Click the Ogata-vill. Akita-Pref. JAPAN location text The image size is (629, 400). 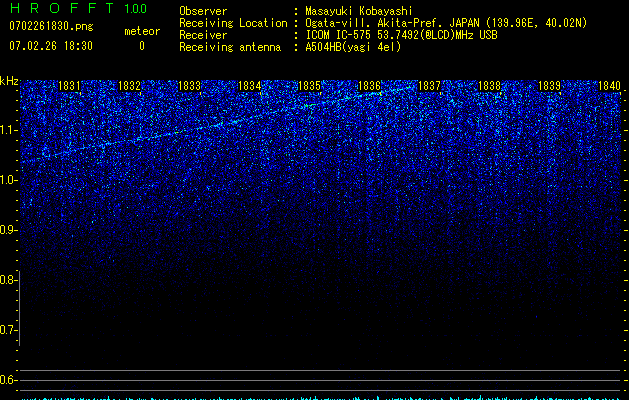click(446, 23)
